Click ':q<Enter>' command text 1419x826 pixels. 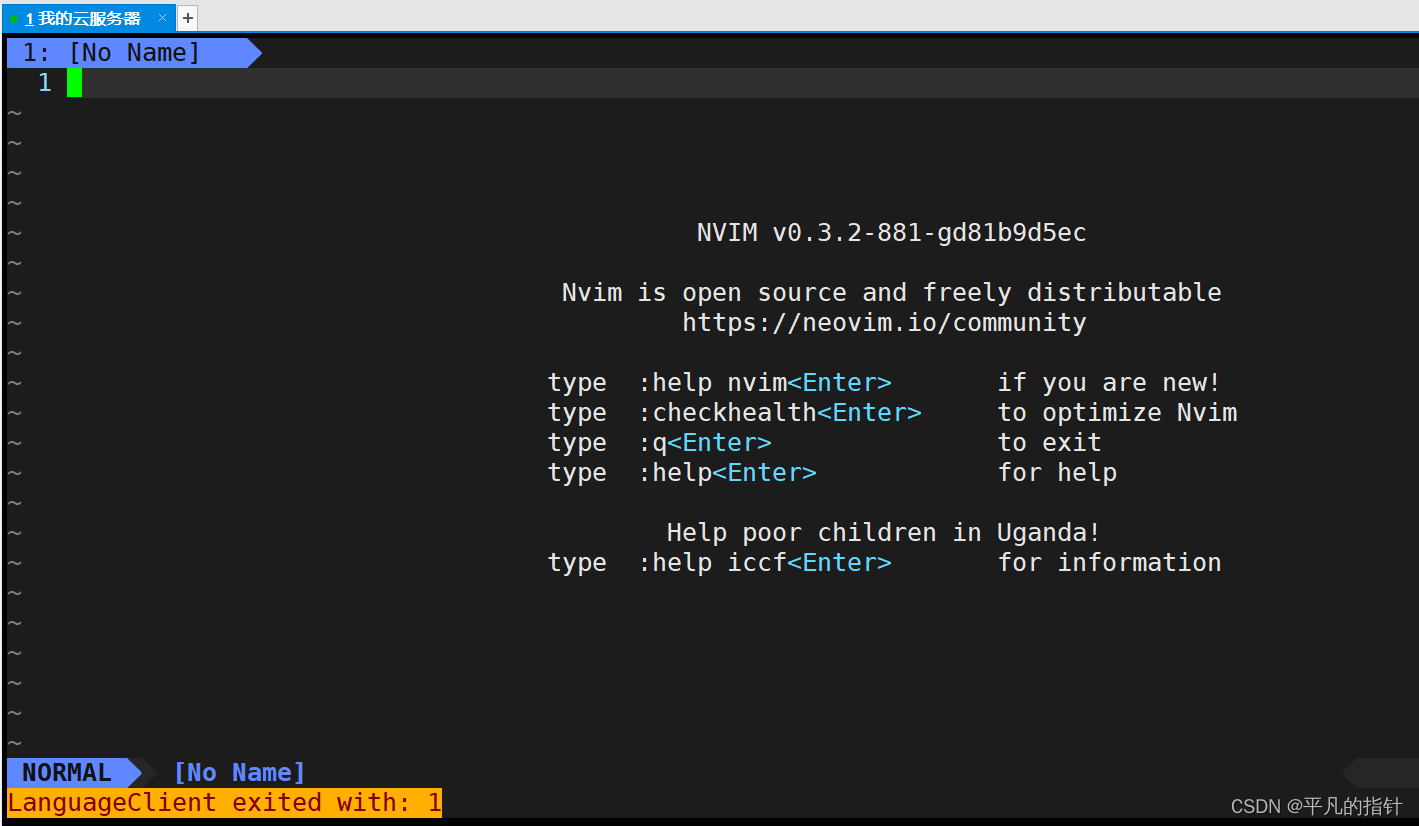(705, 443)
